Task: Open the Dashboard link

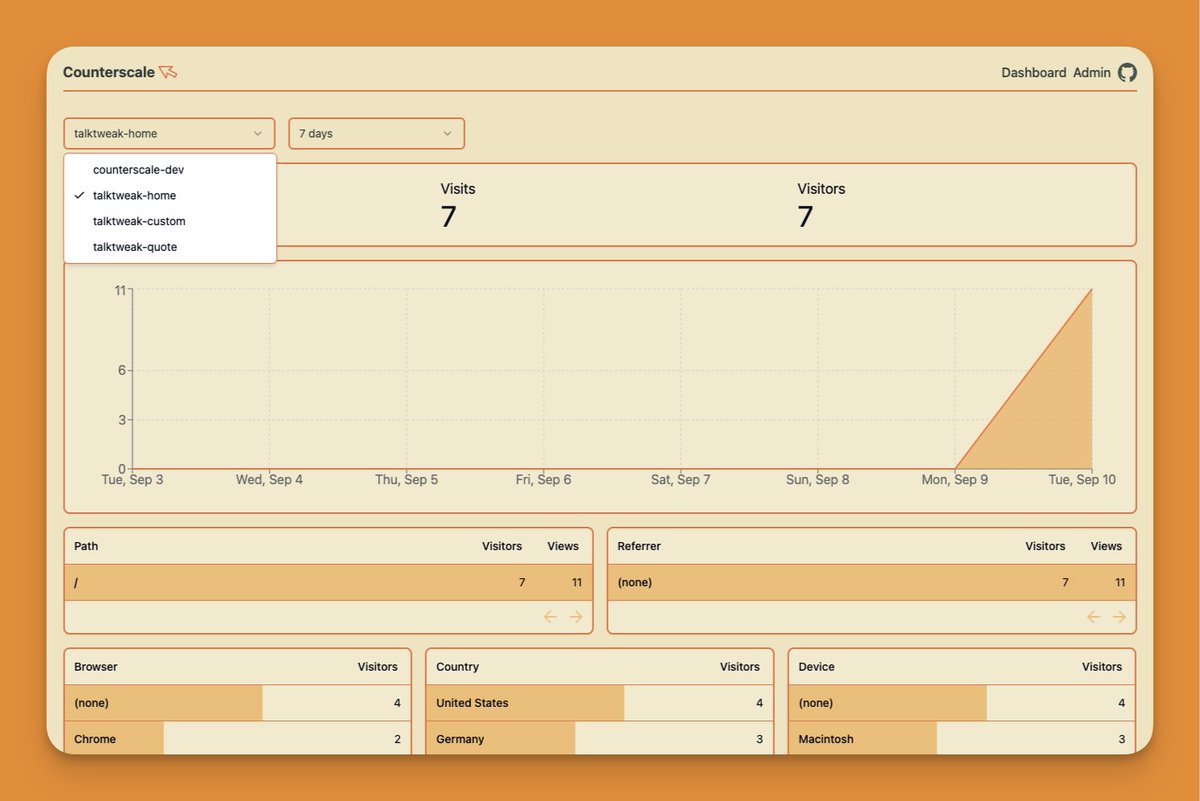Action: click(1034, 73)
